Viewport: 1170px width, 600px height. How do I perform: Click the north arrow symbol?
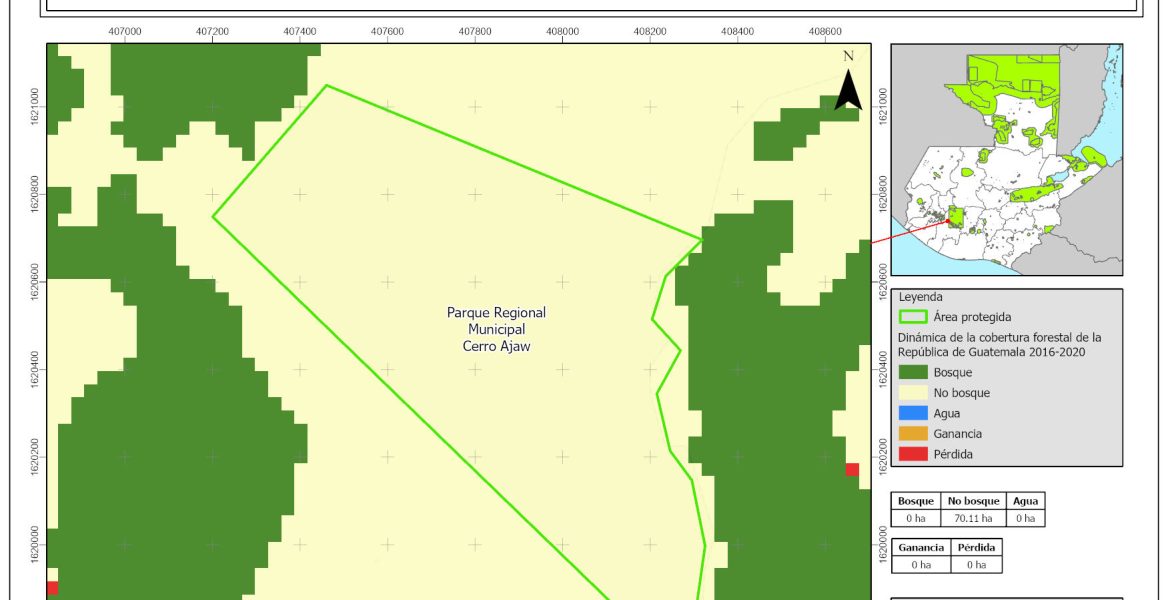pyautogui.click(x=848, y=84)
